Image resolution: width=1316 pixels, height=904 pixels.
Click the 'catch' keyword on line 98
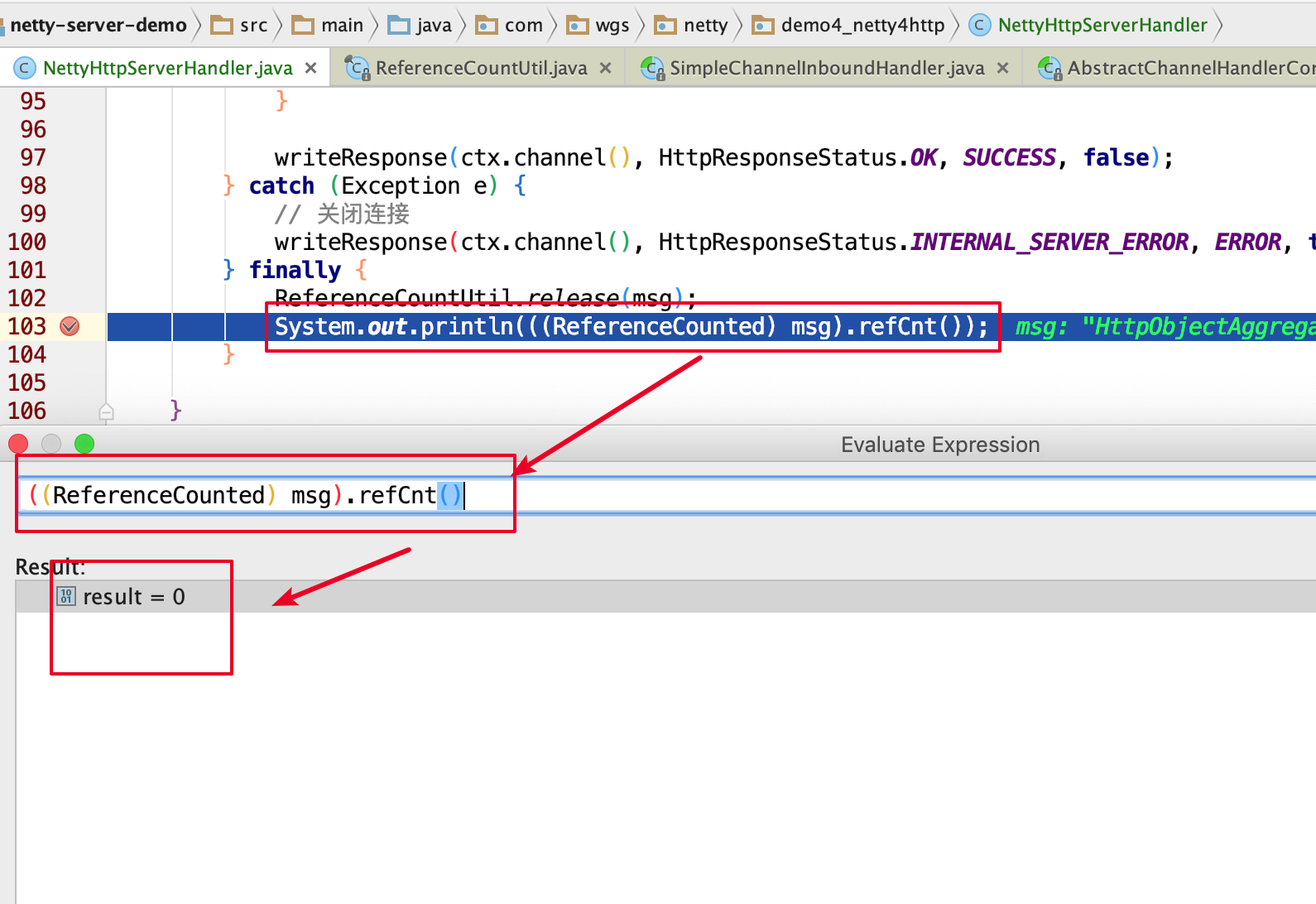[281, 185]
